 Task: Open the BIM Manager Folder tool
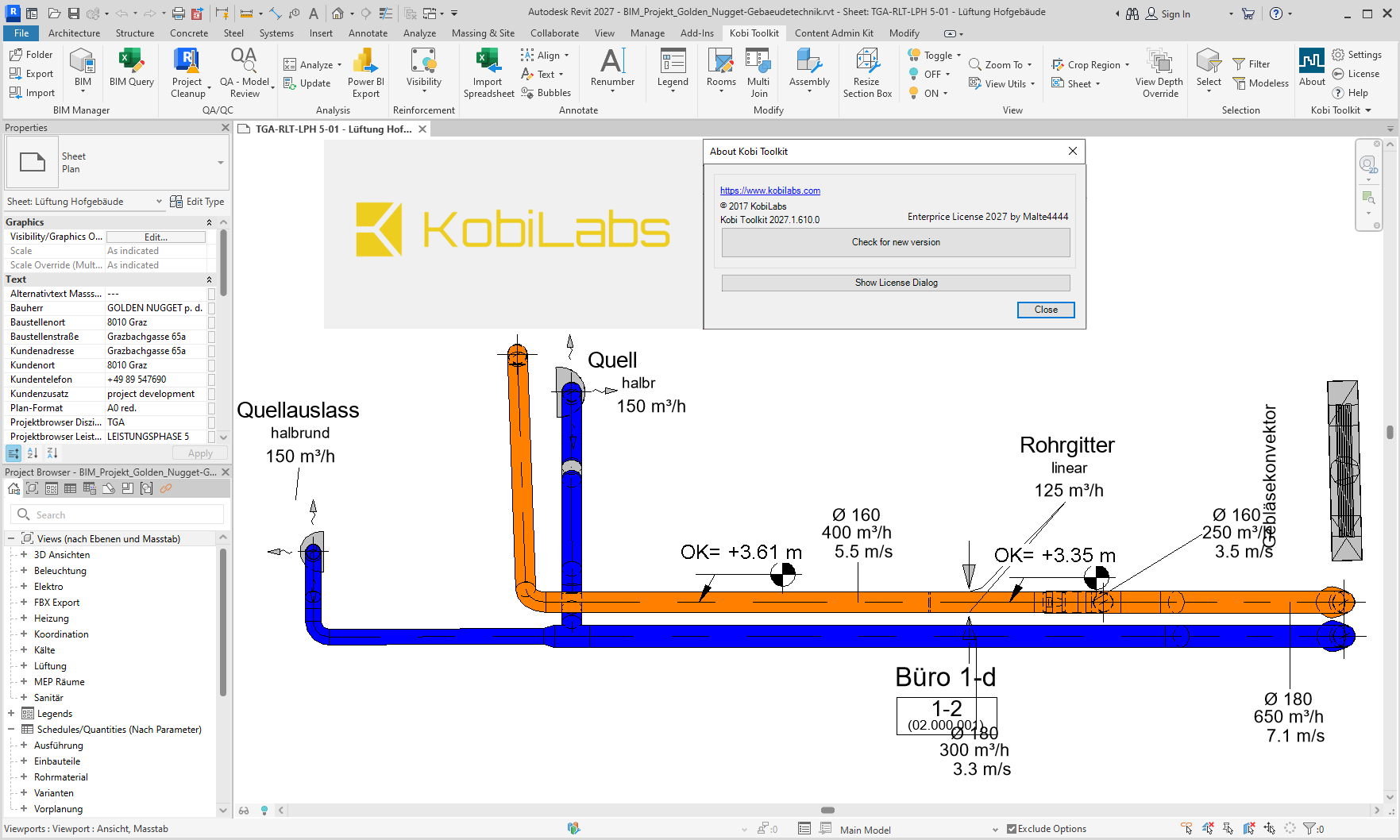click(x=31, y=55)
